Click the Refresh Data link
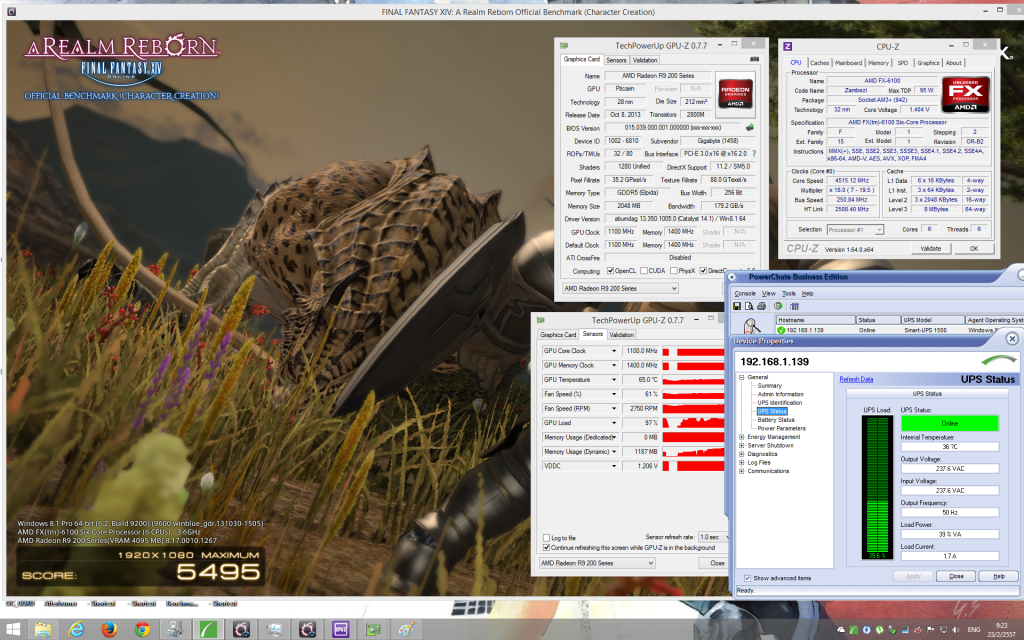The width and height of the screenshot is (1024, 640). tap(856, 379)
